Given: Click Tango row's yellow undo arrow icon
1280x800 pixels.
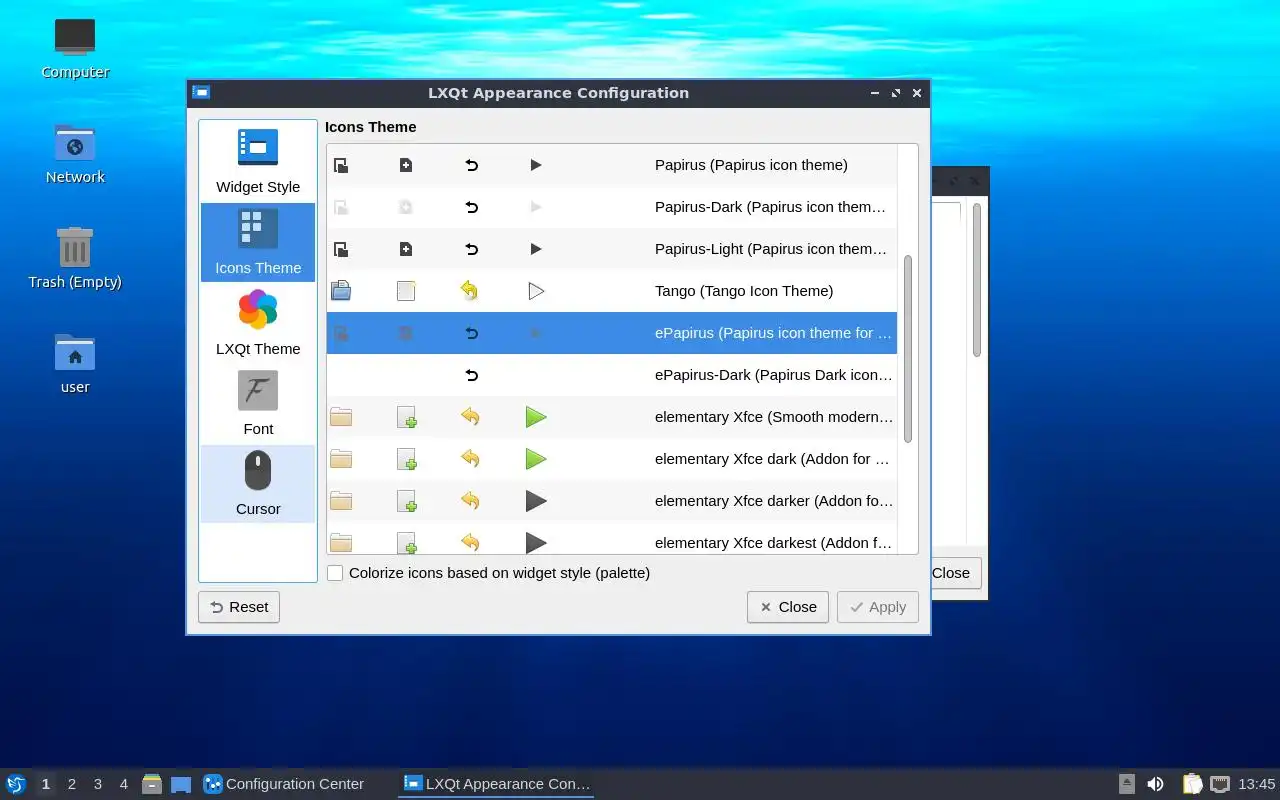Looking at the screenshot, I should pos(469,291).
